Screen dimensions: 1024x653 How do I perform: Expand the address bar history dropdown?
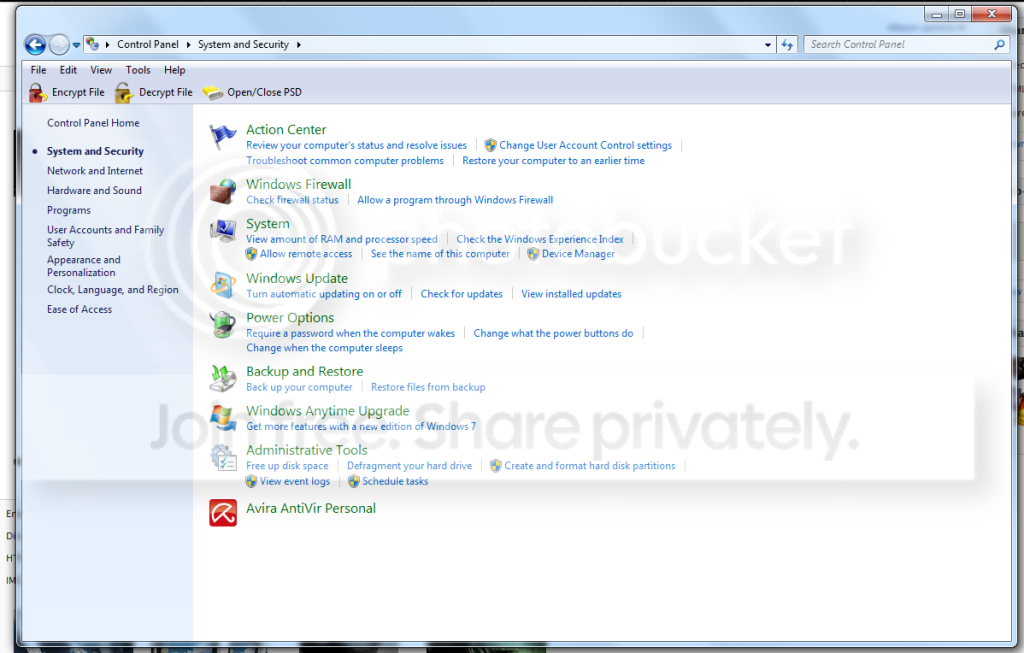[767, 45]
